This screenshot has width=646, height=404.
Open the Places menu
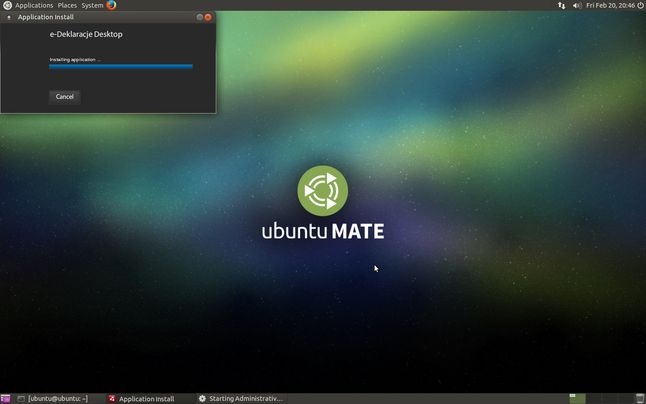[x=67, y=5]
